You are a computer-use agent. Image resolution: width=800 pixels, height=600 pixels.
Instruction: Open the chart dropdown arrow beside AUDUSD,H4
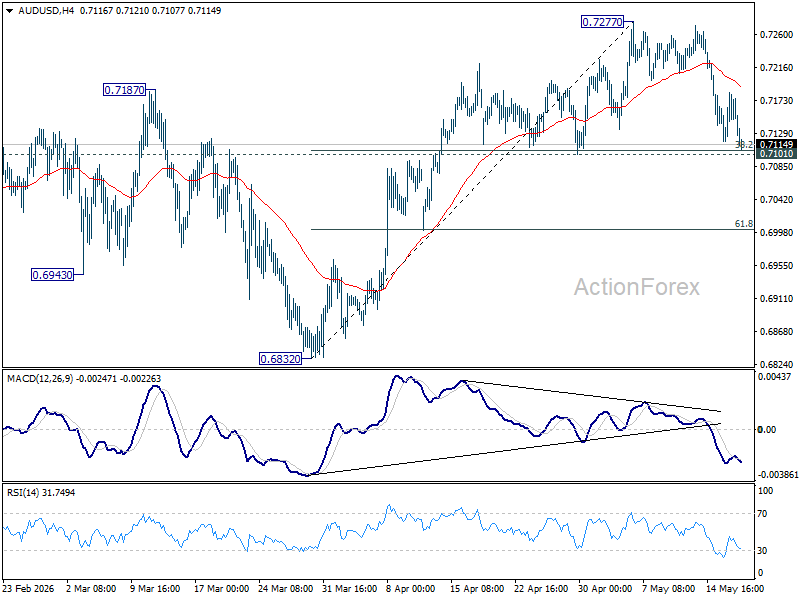click(10, 11)
